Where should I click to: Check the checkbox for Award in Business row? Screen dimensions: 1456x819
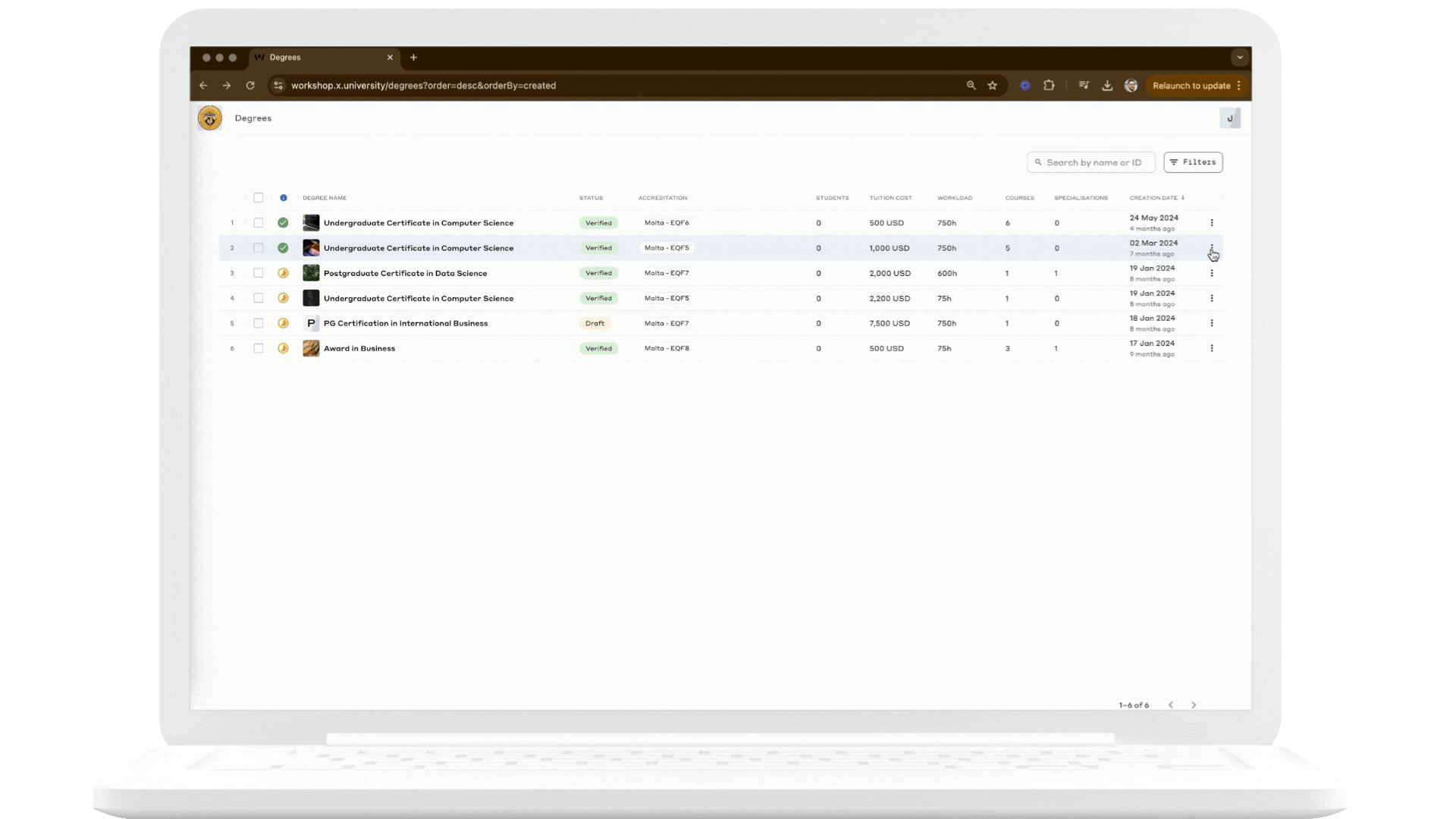point(259,348)
